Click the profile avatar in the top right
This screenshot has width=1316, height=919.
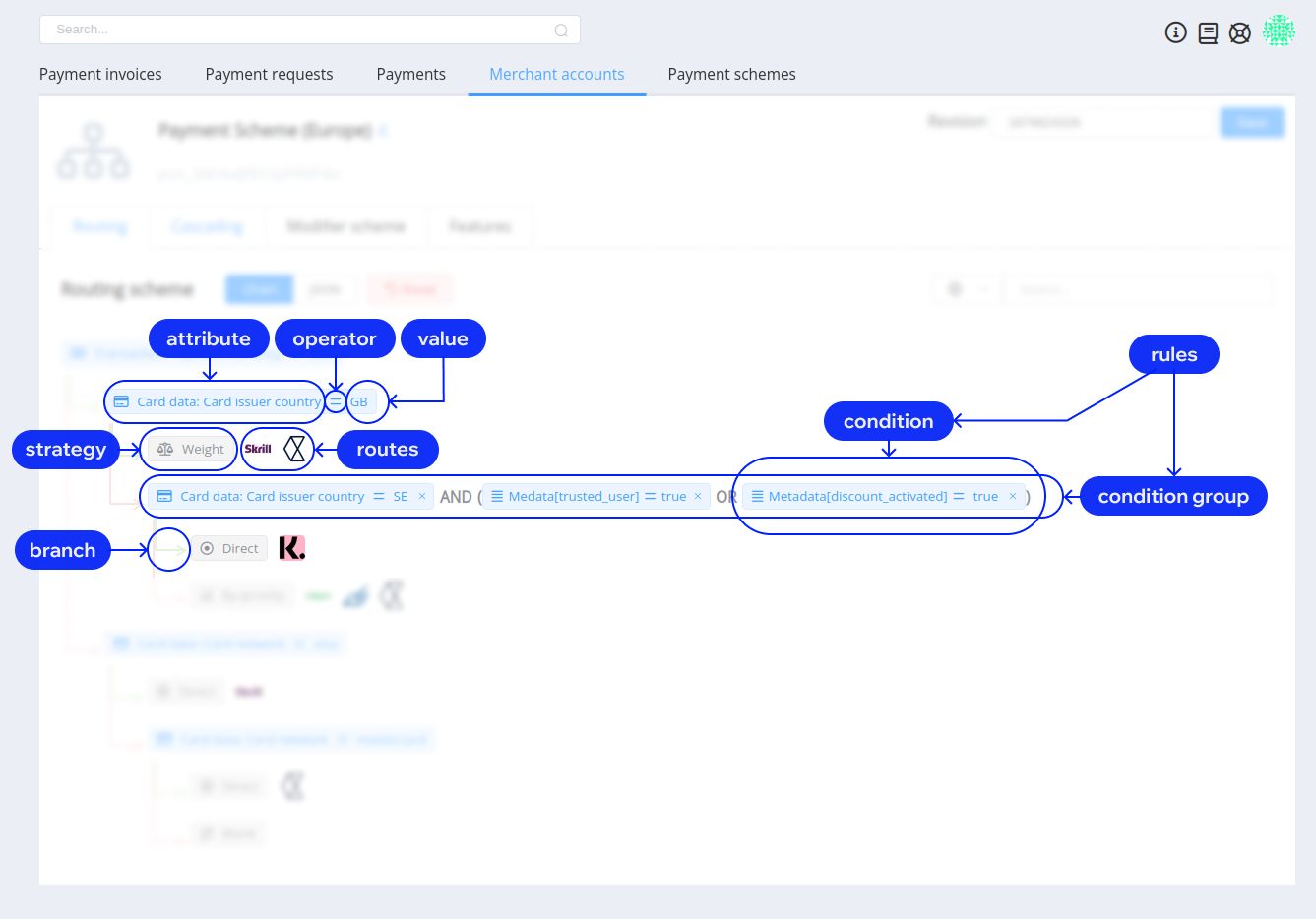coord(1279,31)
